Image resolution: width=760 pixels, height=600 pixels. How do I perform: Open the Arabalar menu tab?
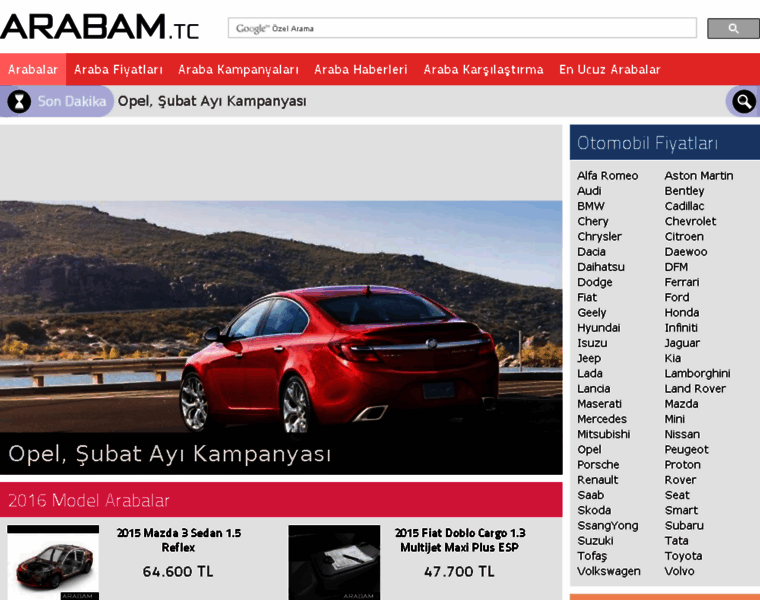click(33, 69)
